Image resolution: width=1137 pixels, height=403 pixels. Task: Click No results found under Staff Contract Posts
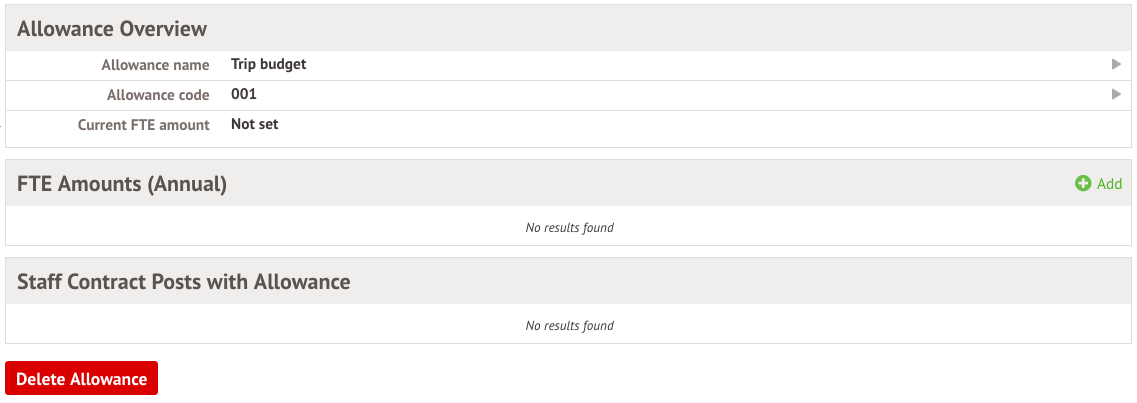pos(569,326)
